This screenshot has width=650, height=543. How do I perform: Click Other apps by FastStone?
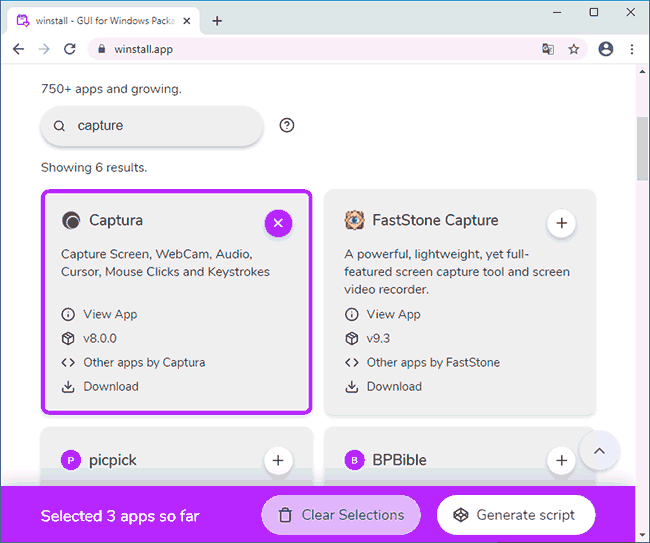click(433, 362)
